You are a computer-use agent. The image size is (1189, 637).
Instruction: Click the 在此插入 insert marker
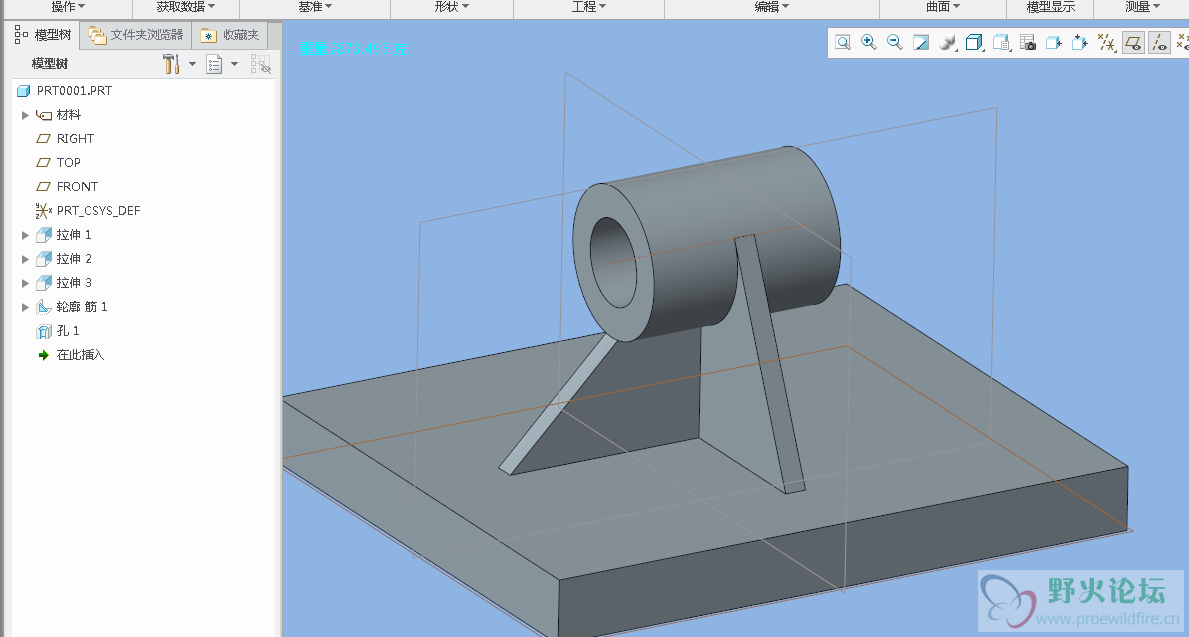[x=71, y=355]
